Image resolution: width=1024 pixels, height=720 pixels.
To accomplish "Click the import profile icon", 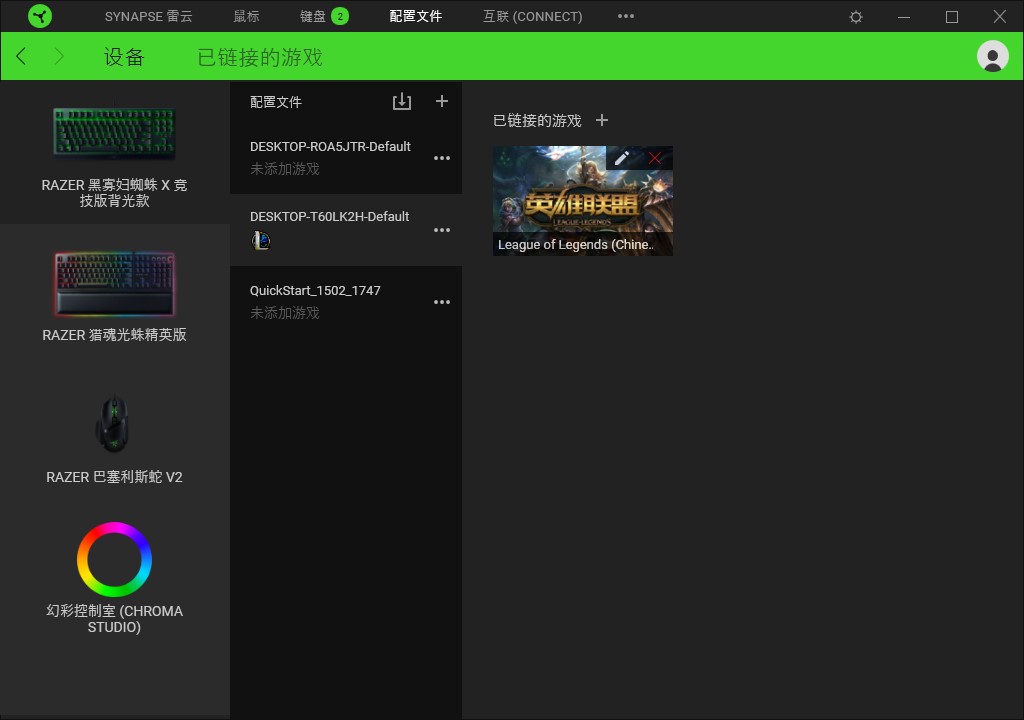I will (402, 101).
